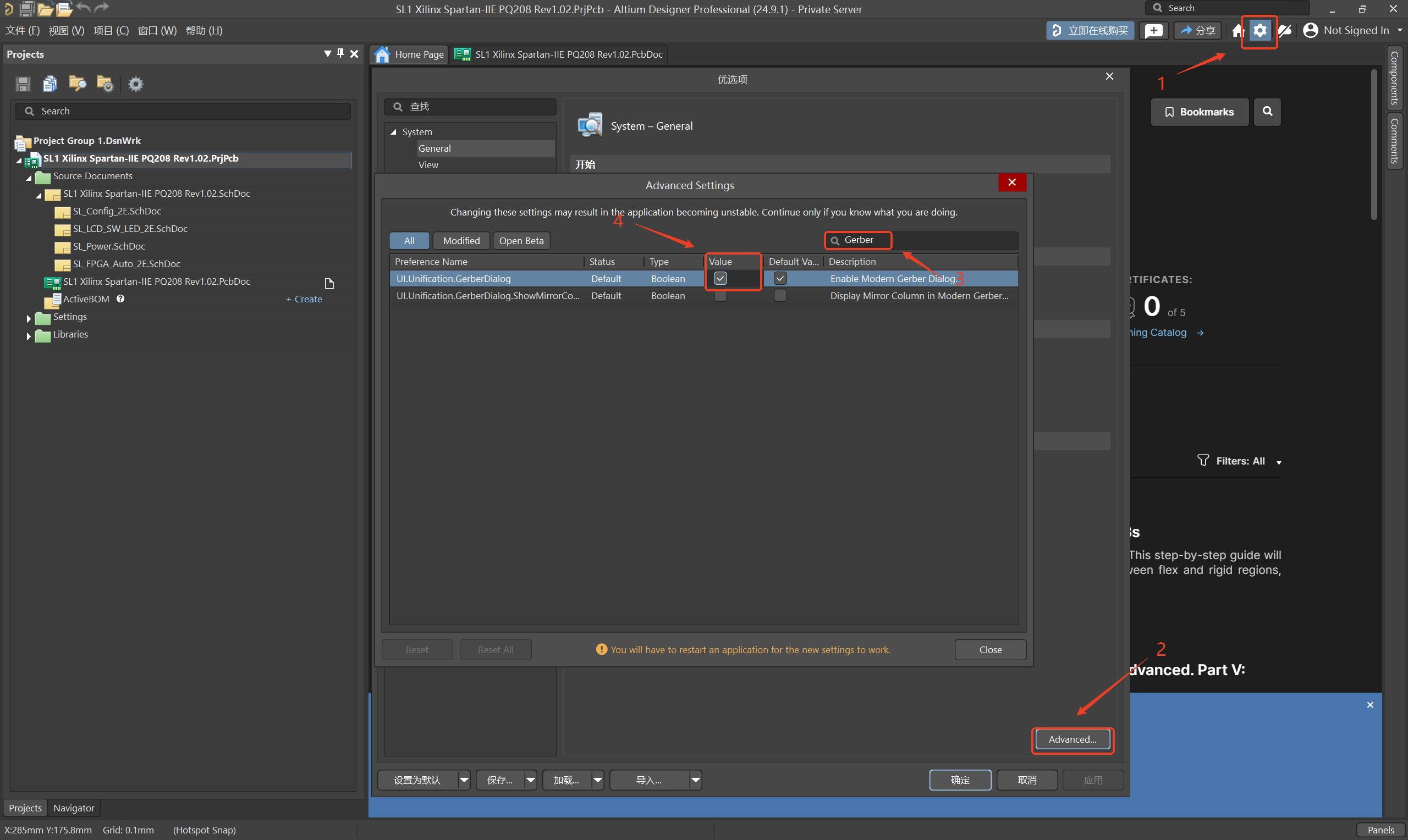Image resolution: width=1408 pixels, height=840 pixels.
Task: Click the 查找 search field in preferences
Action: tap(470, 107)
